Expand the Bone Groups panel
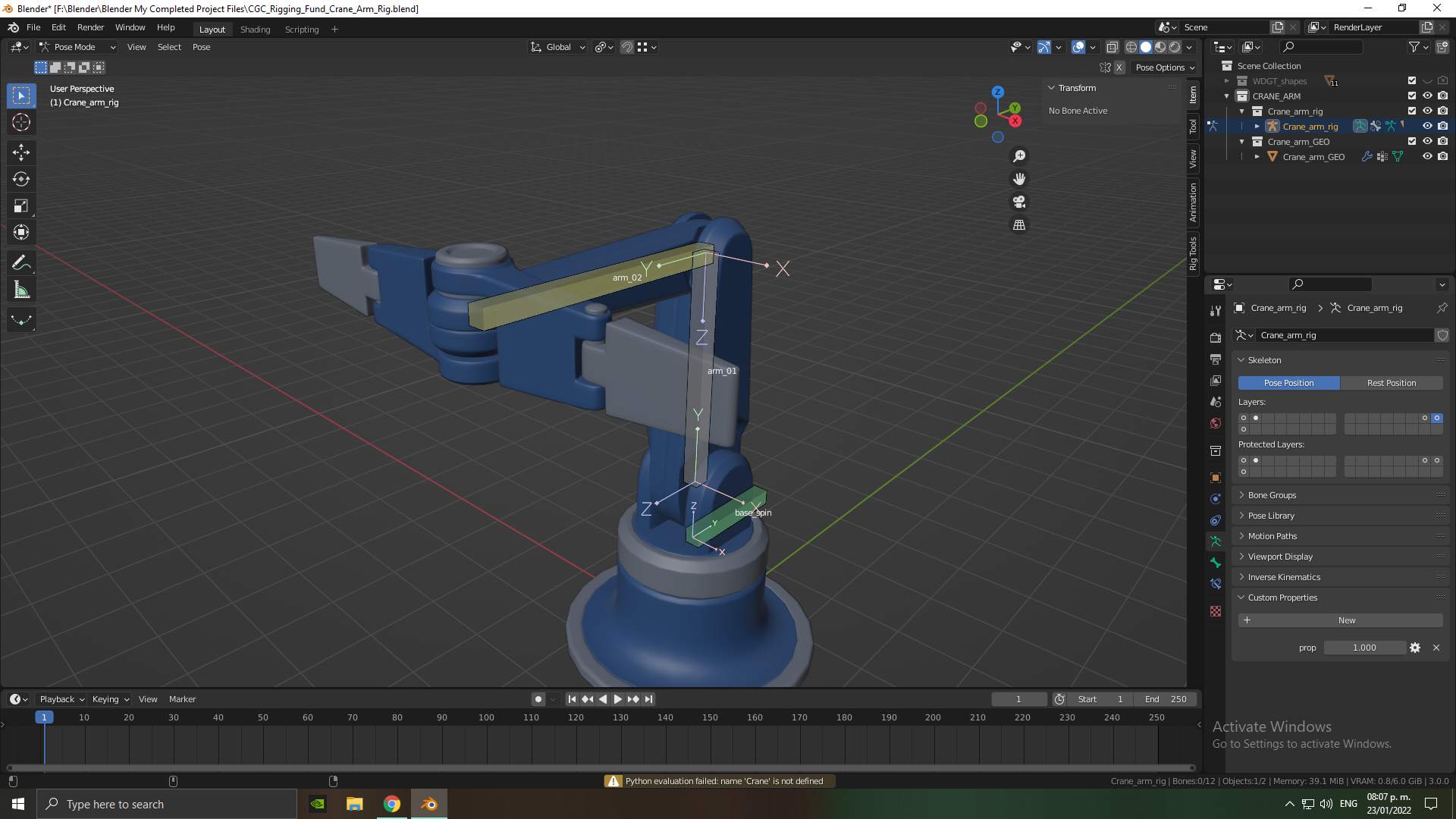This screenshot has width=1456, height=819. tap(1272, 495)
